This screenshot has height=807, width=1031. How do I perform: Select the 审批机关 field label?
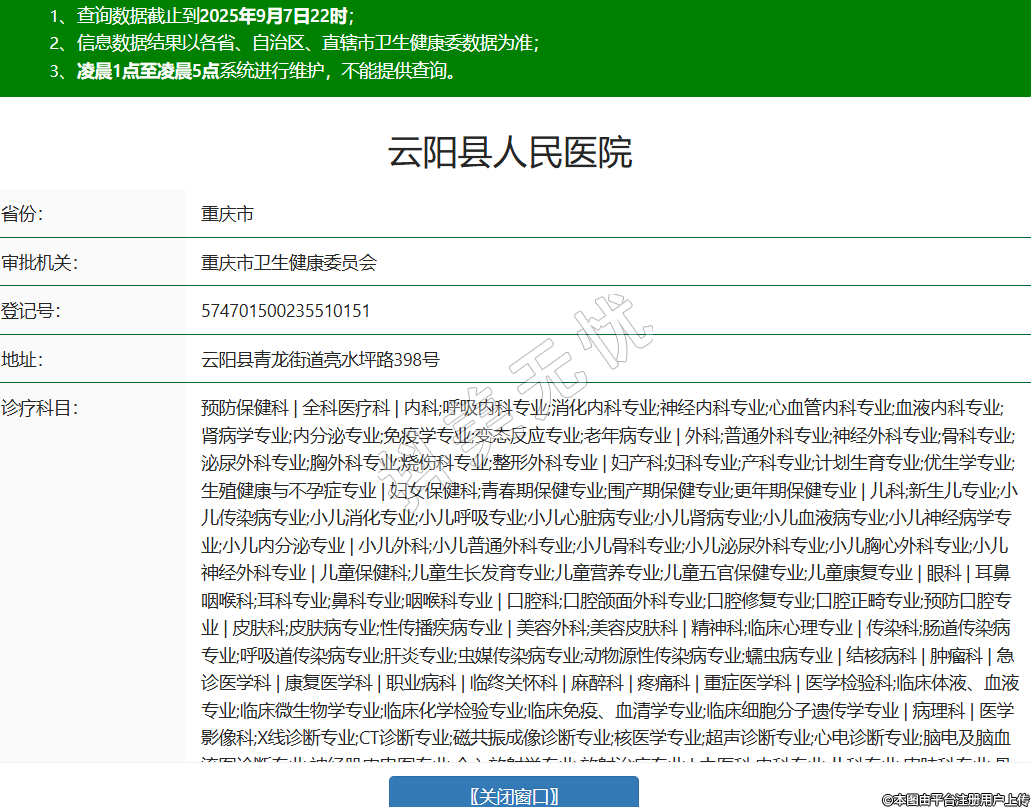[x=39, y=263]
